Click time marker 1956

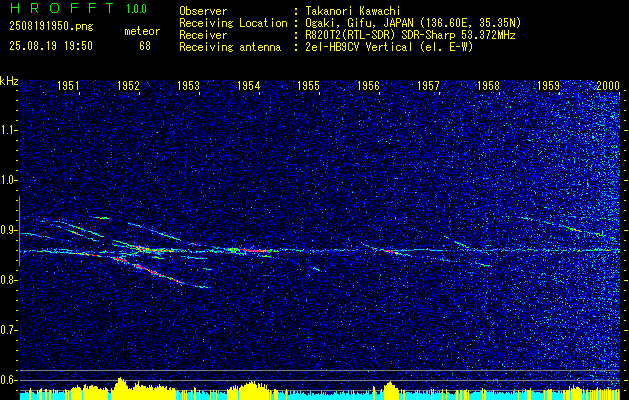368,85
